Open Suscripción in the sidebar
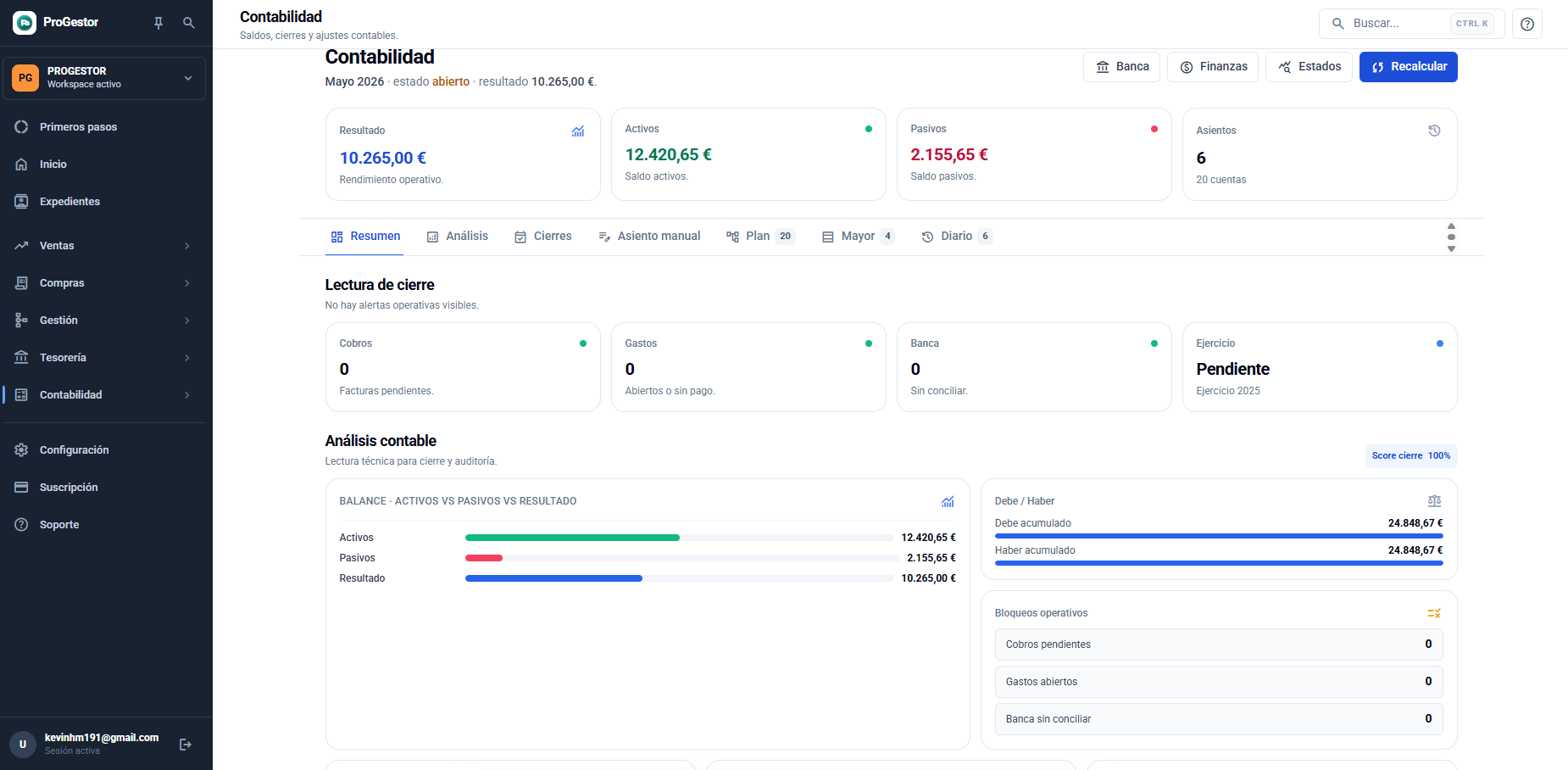The height and width of the screenshot is (770, 1568). point(104,488)
